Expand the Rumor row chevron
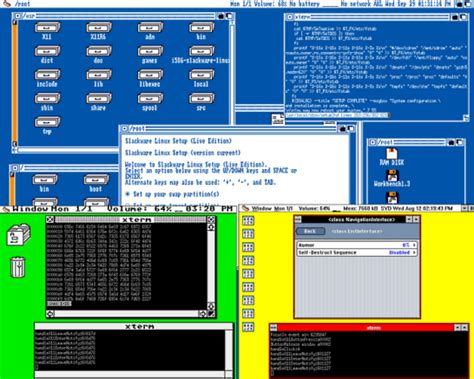Viewport: 474px width, 379px height. coord(414,245)
